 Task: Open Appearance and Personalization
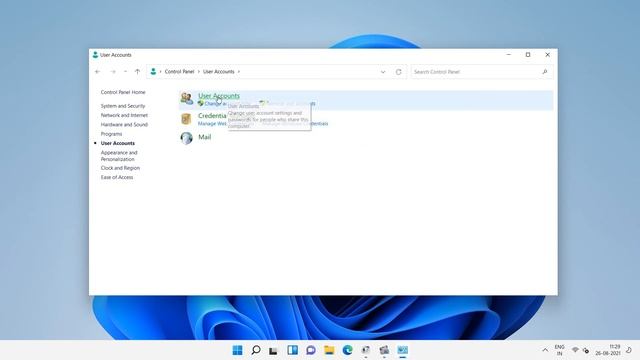point(119,156)
